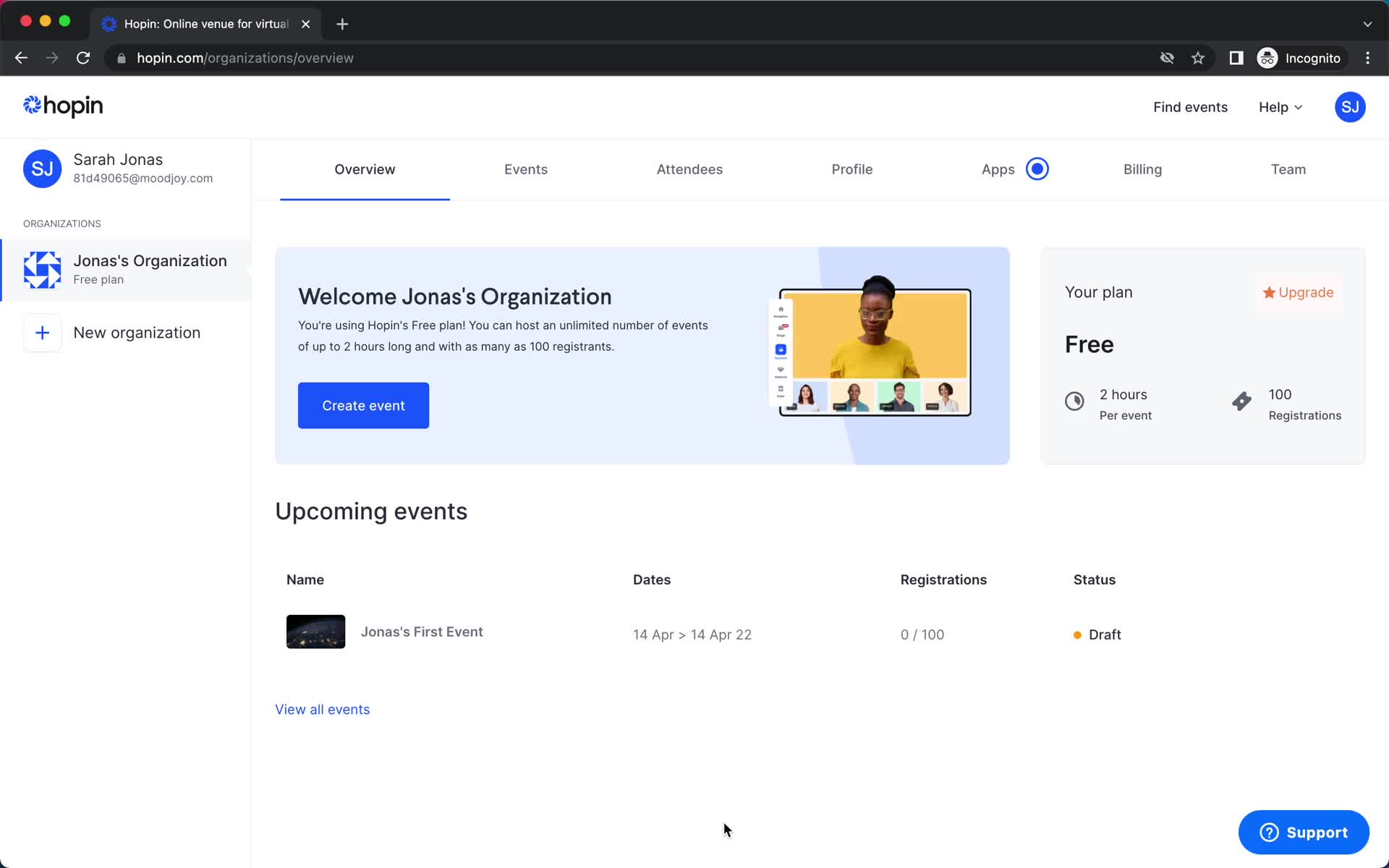This screenshot has height=868, width=1389.
Task: Open Jonas's First Event thumbnail
Action: (315, 631)
